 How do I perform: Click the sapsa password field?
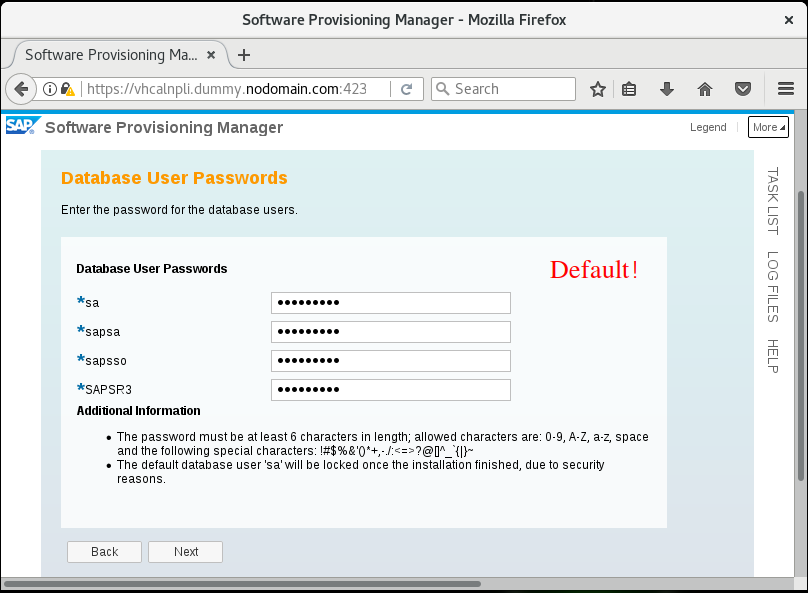[x=391, y=332]
